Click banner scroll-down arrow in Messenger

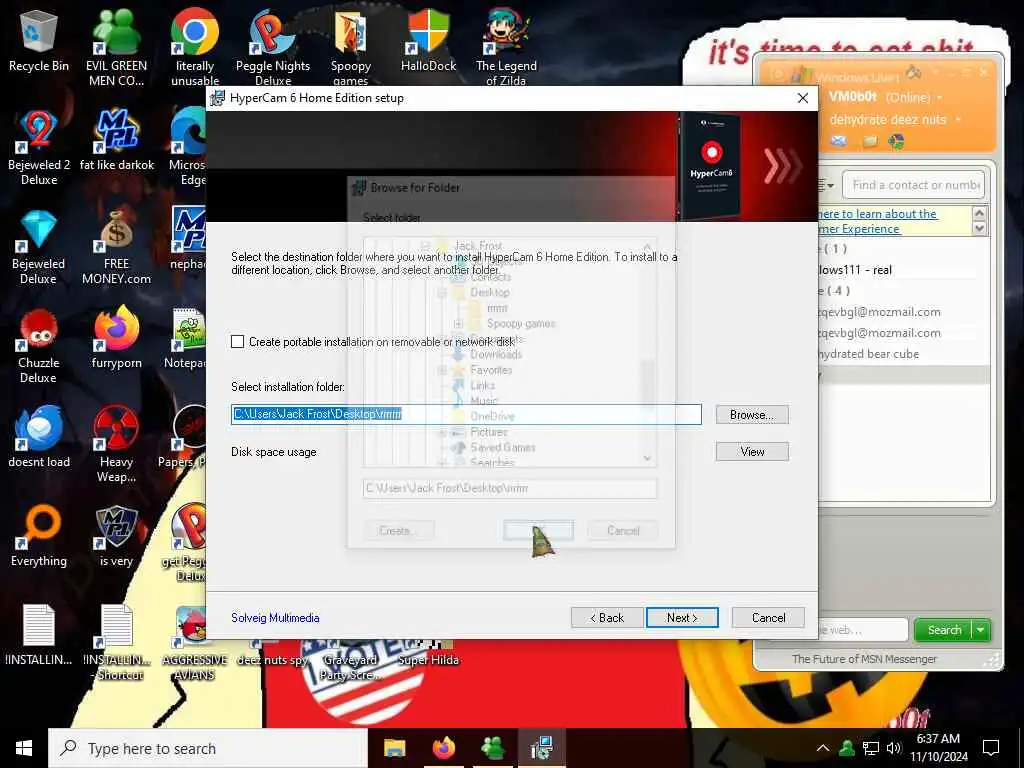[979, 229]
